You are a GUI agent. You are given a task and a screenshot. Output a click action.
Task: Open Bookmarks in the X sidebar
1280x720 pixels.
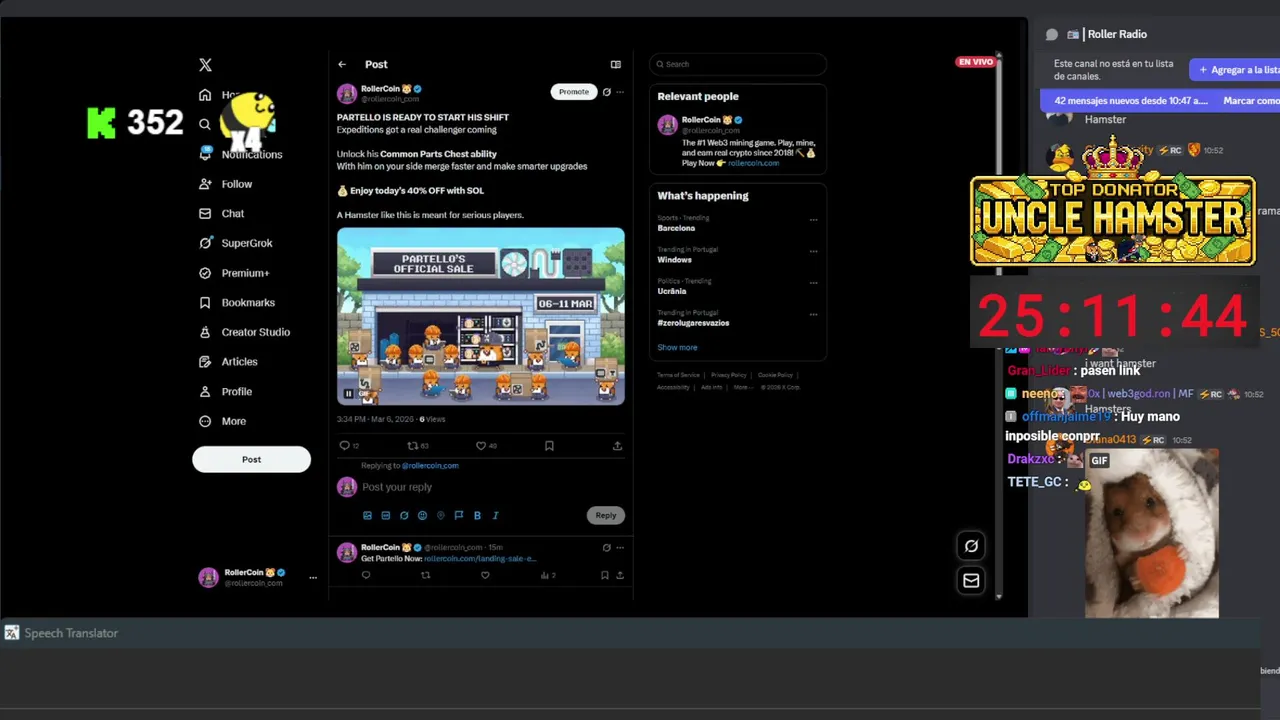236,302
